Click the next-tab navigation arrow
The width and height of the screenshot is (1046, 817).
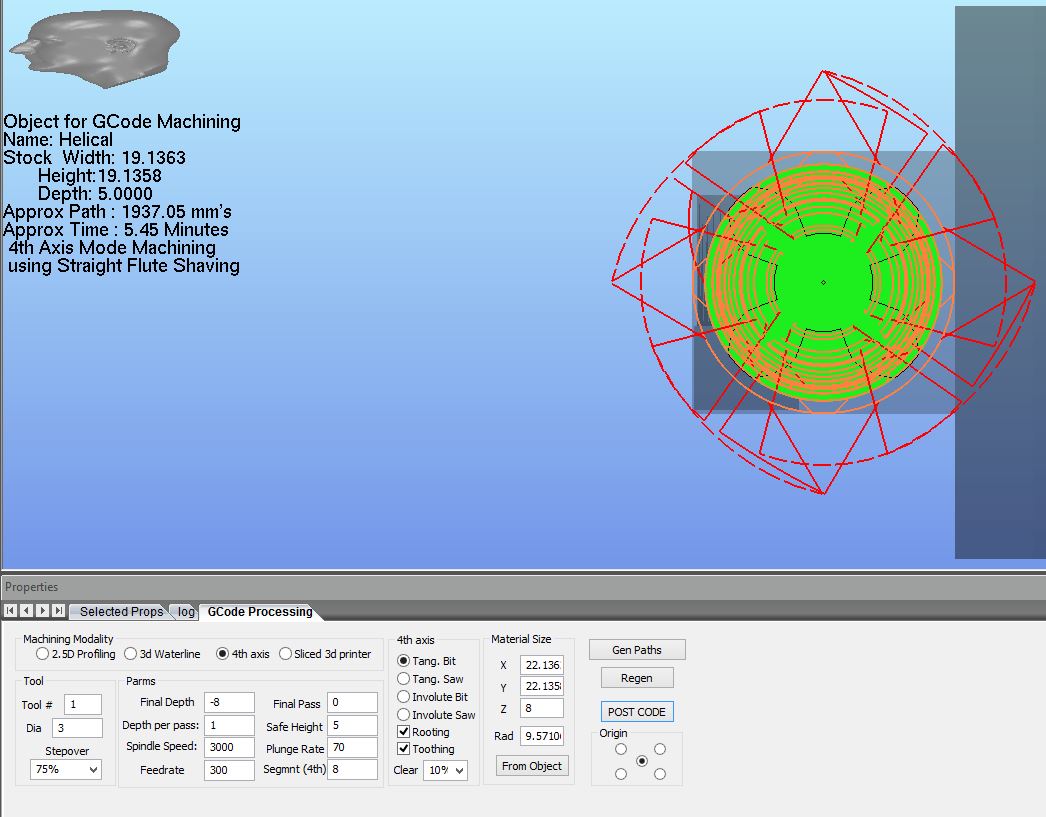point(42,611)
